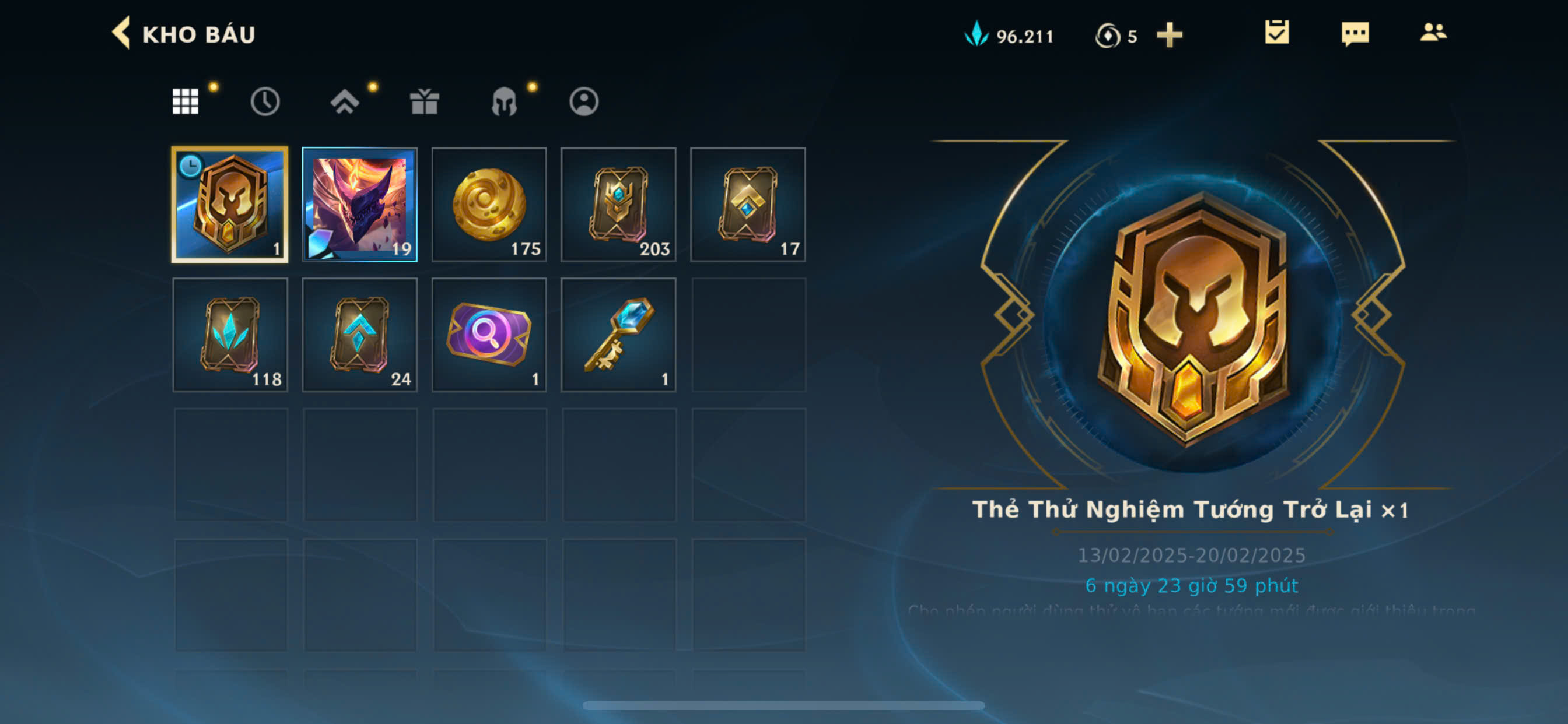This screenshot has height=724, width=1568.
Task: Switch to the rank-up chevrons tab
Action: [345, 101]
